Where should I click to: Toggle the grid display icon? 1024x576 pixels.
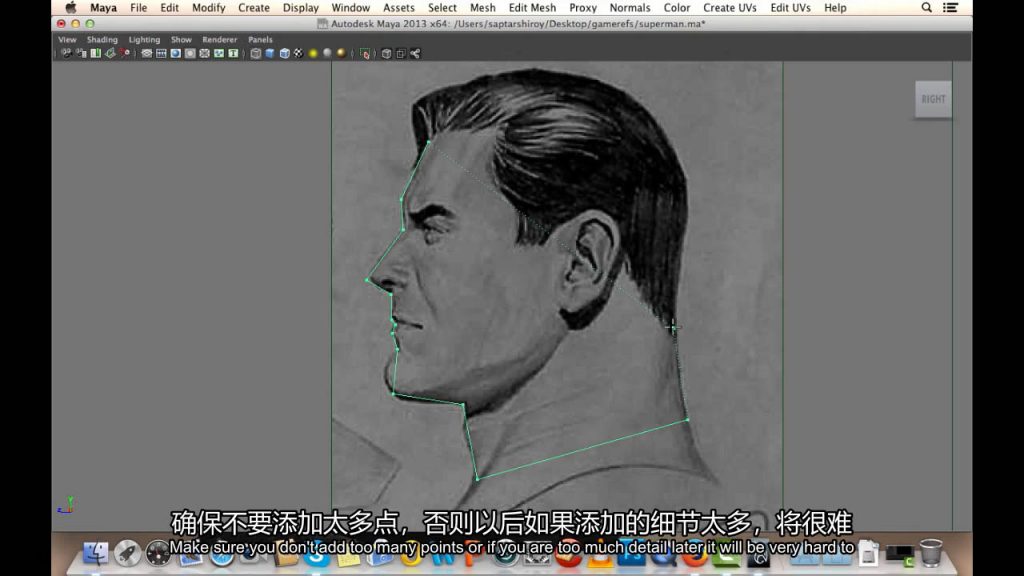(x=147, y=54)
